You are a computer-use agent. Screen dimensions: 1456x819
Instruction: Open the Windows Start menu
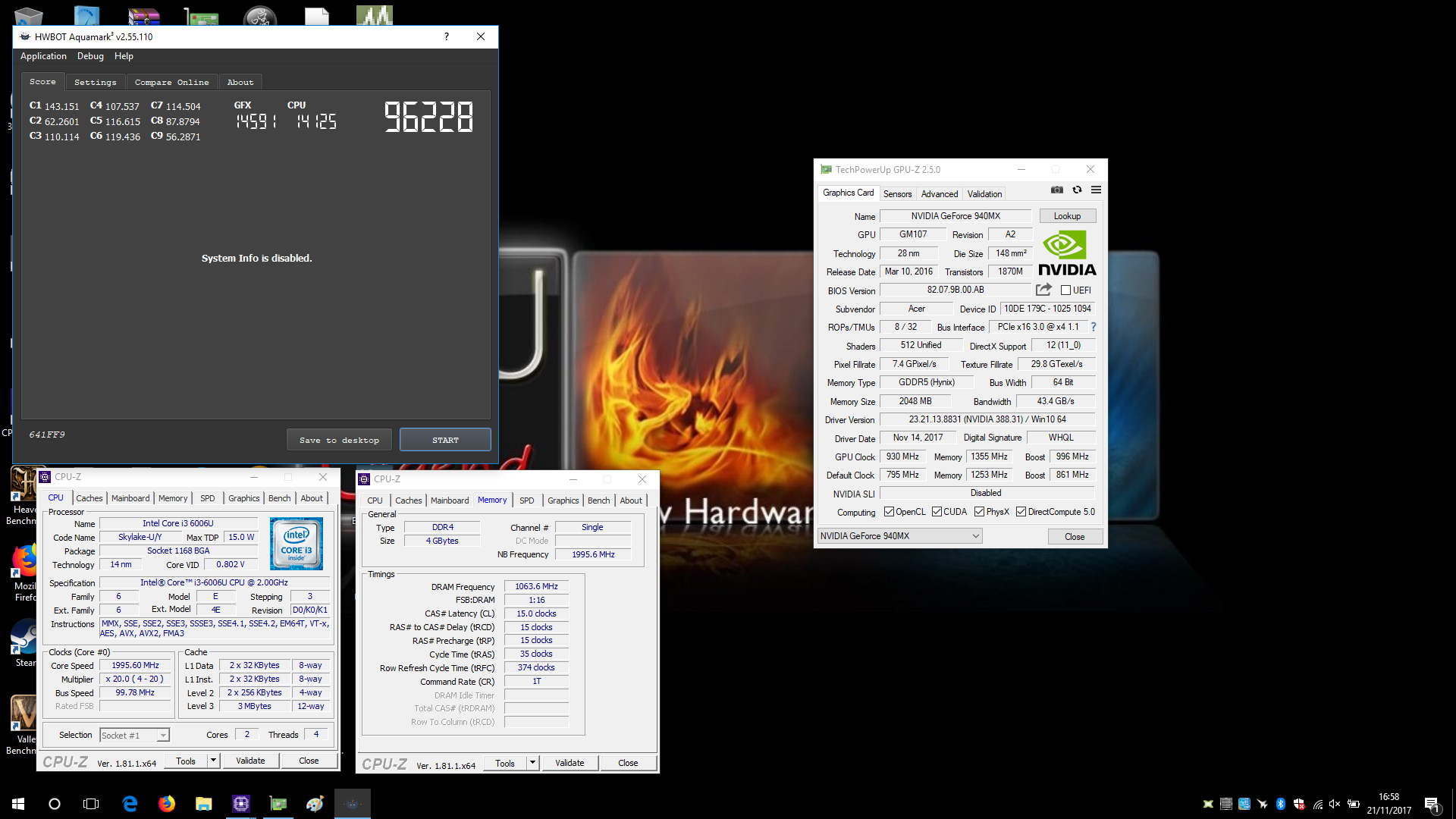point(18,803)
